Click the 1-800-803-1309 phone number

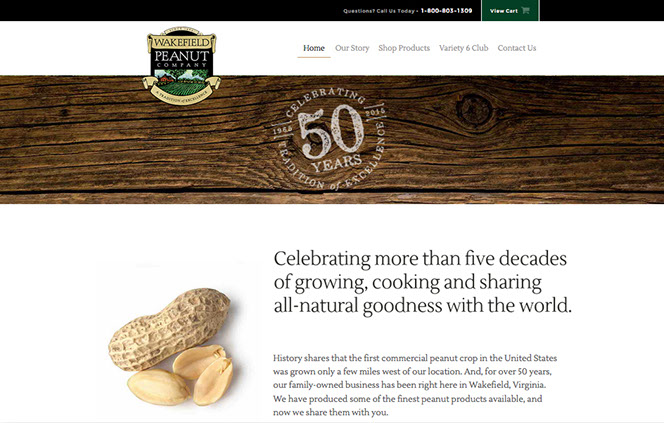pyautogui.click(x=446, y=11)
